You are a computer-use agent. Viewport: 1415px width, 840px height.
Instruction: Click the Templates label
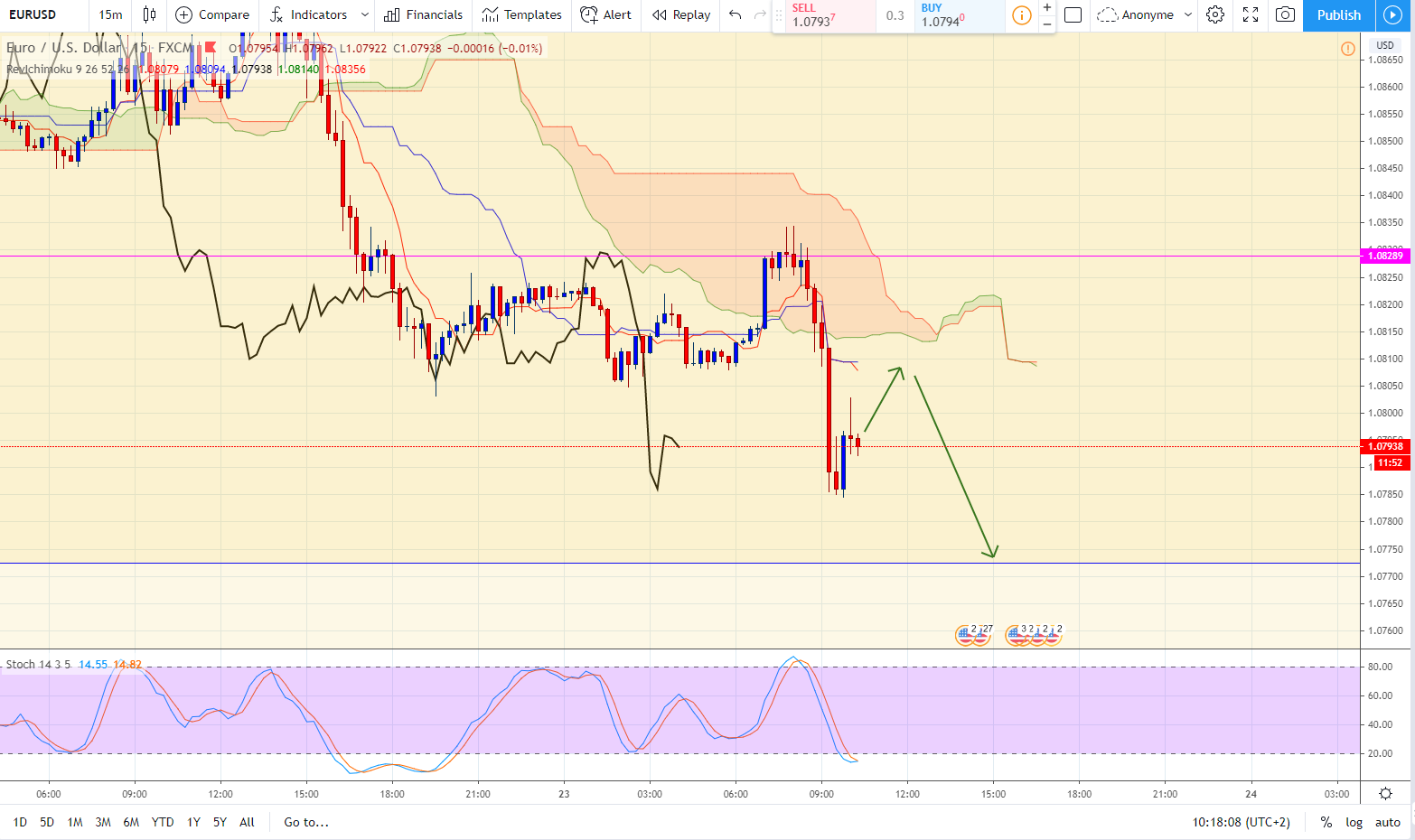click(x=533, y=14)
